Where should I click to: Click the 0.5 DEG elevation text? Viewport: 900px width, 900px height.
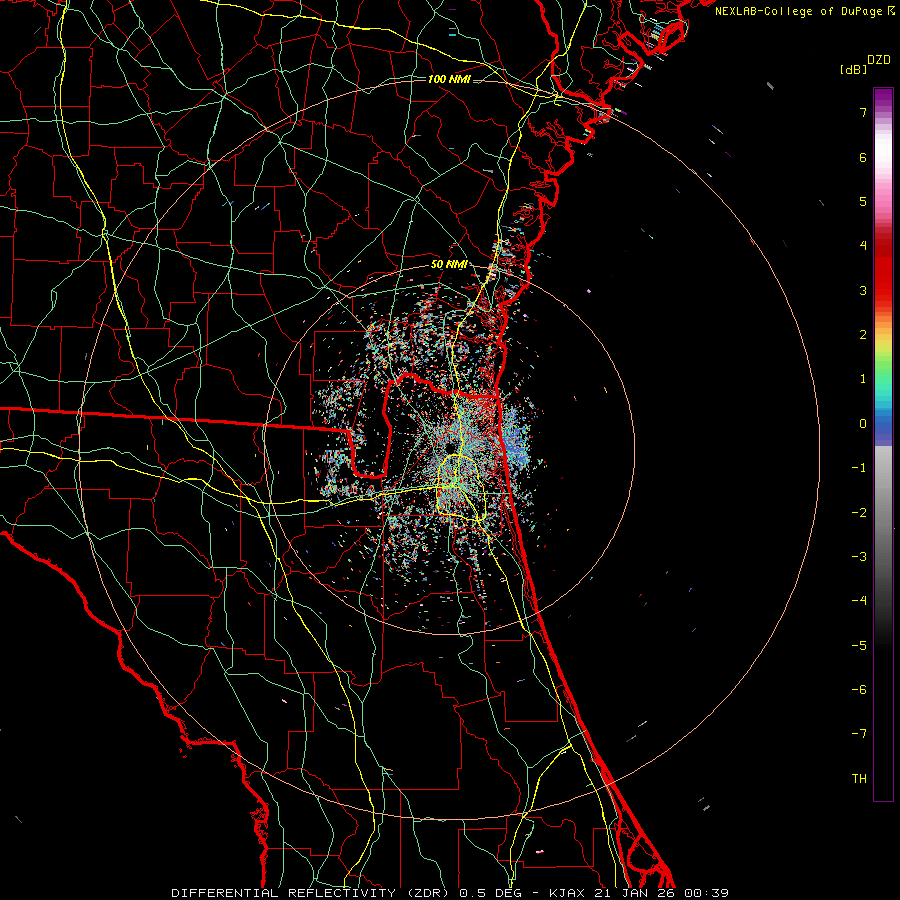pos(490,893)
